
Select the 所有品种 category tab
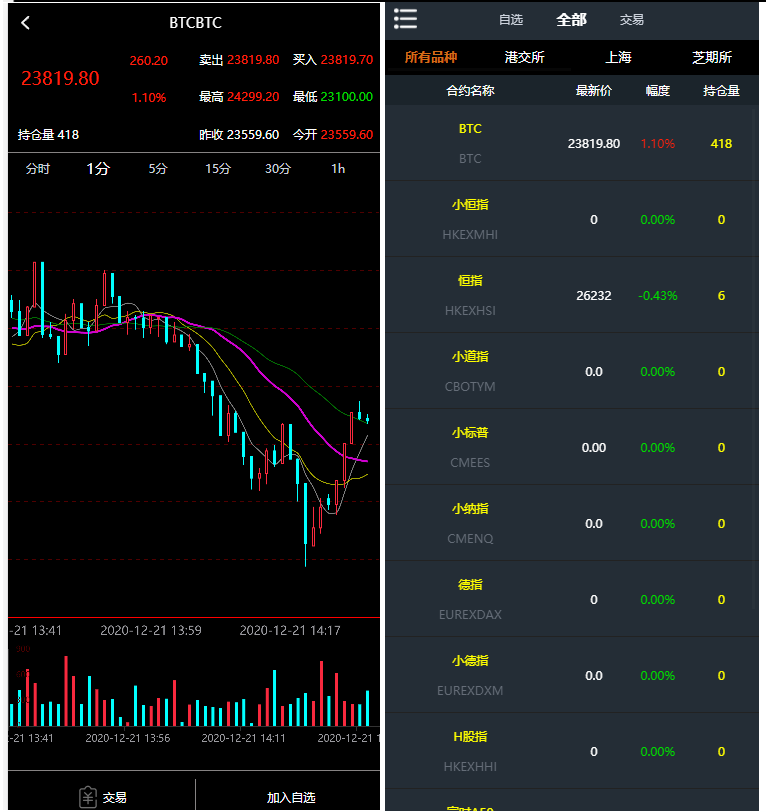(x=431, y=57)
